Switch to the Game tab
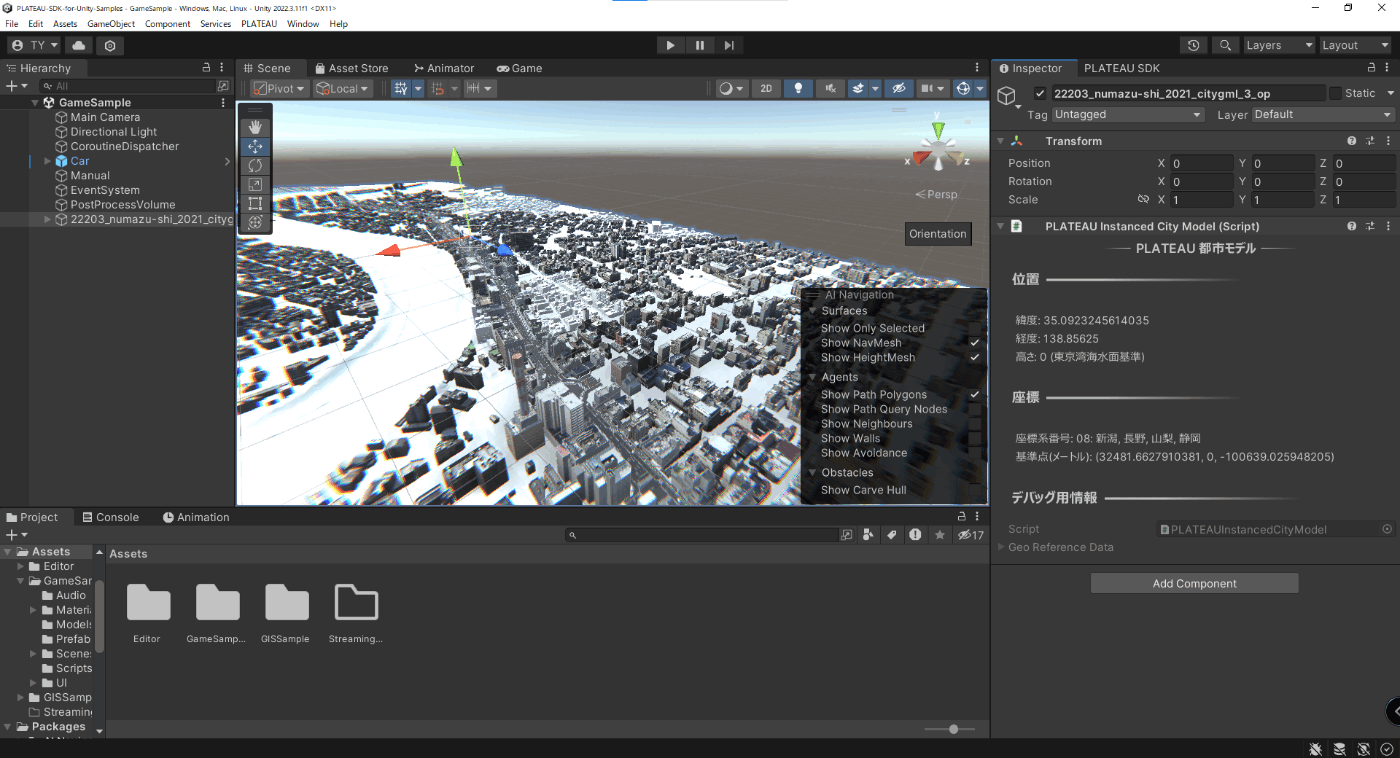The height and width of the screenshot is (758, 1400). (x=519, y=68)
